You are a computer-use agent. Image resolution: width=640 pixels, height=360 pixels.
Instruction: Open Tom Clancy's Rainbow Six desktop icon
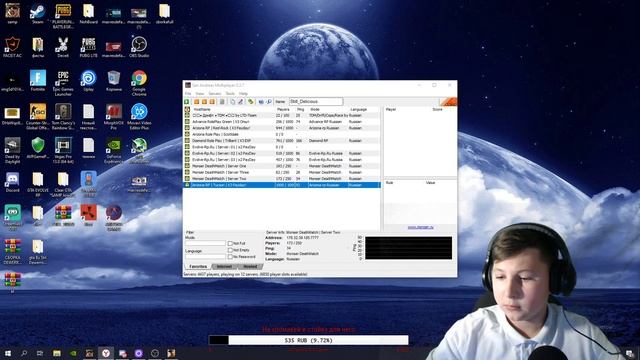pyautogui.click(x=63, y=117)
